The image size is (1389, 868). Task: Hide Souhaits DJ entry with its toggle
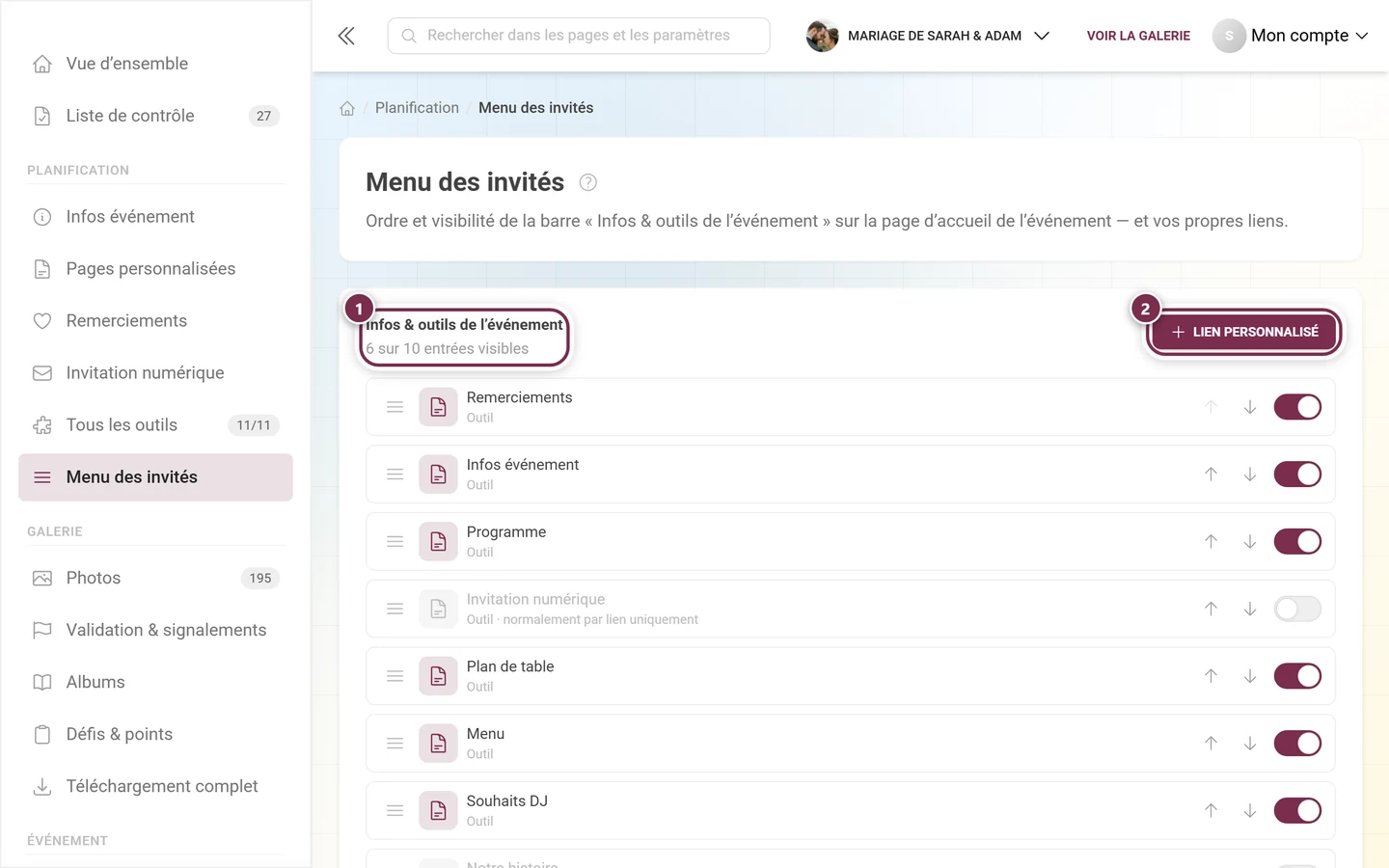pyautogui.click(x=1297, y=811)
